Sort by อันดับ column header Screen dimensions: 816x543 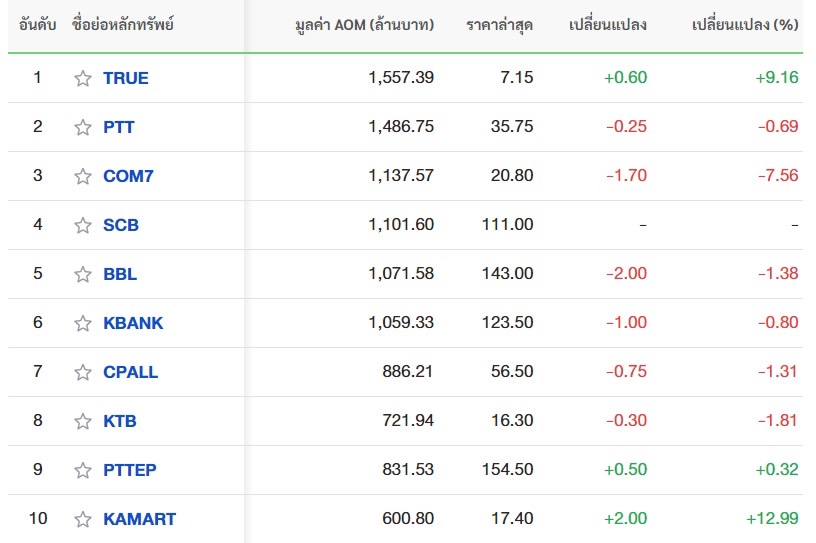37,24
